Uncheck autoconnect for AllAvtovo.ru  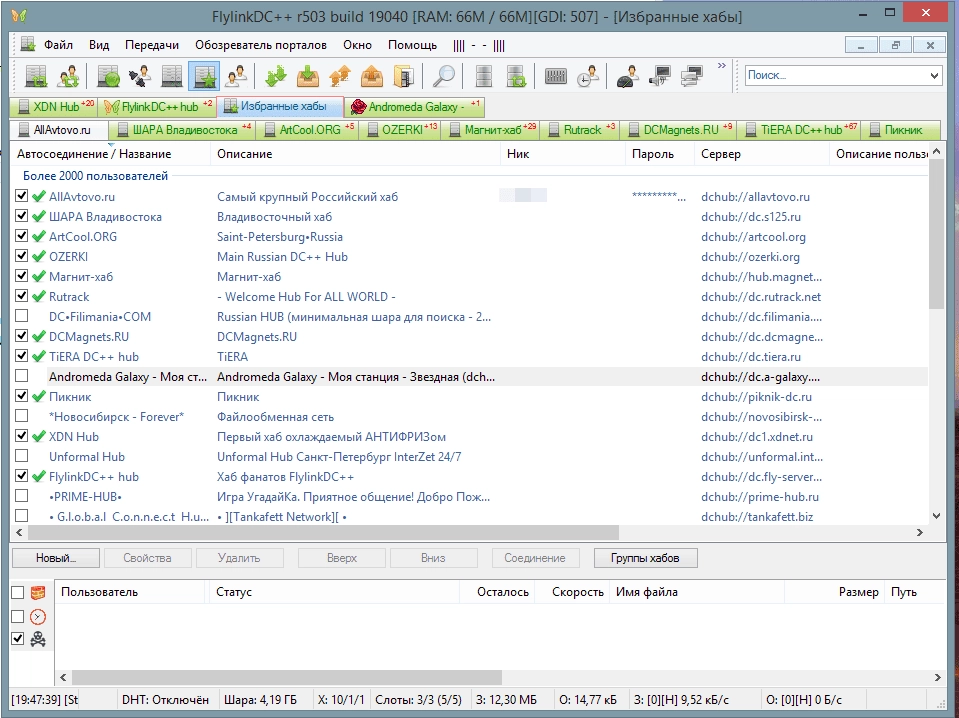(21, 196)
